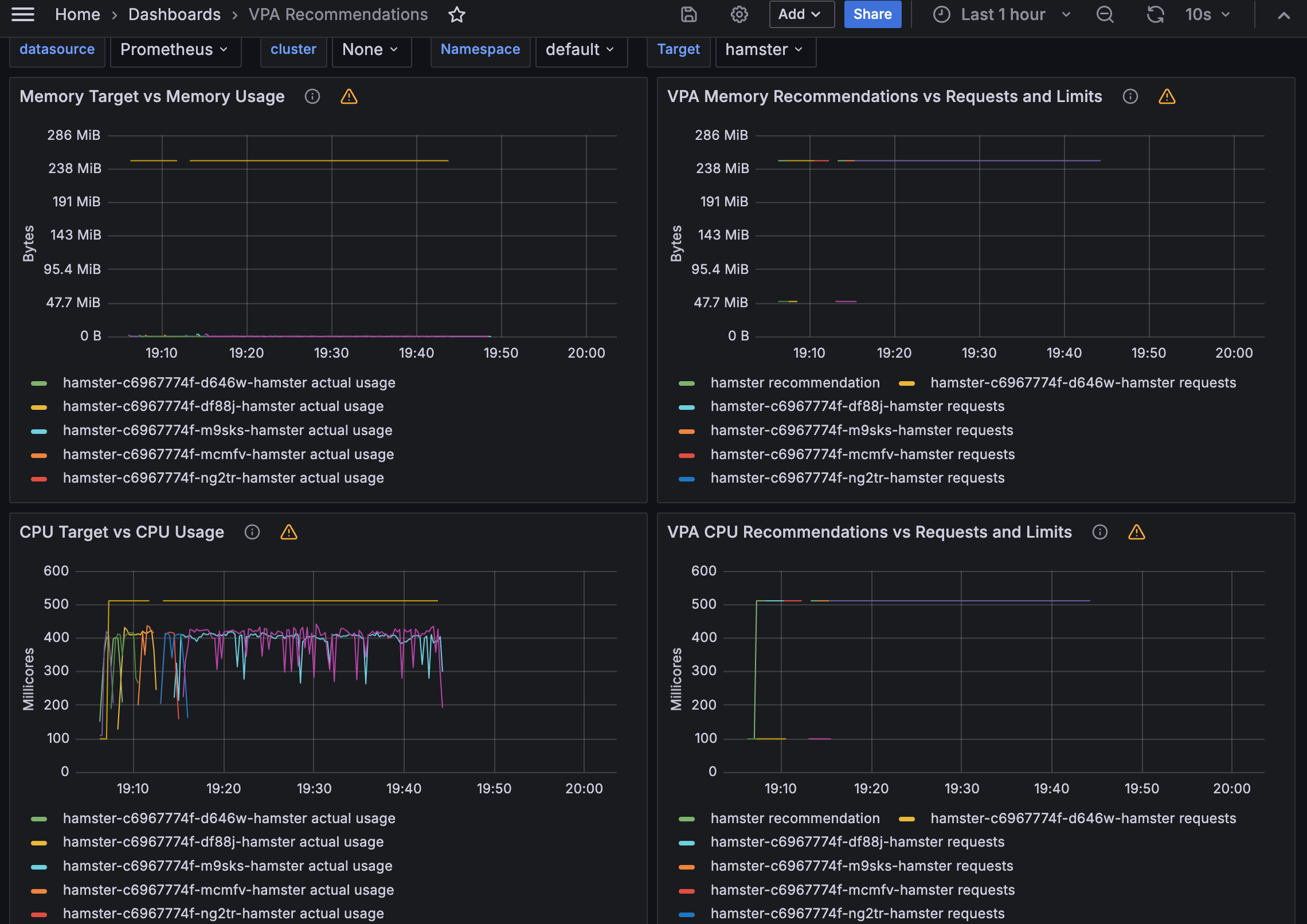Open the hamburger navigation menu
Image resolution: width=1307 pixels, height=924 pixels.
(x=23, y=14)
